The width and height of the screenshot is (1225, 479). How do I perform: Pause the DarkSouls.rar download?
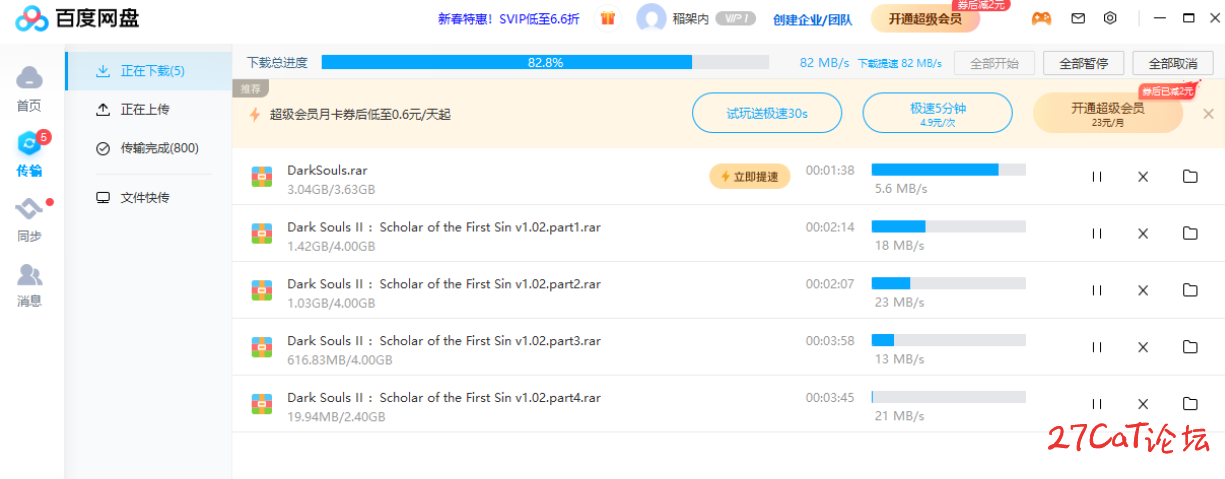[x=1097, y=177]
